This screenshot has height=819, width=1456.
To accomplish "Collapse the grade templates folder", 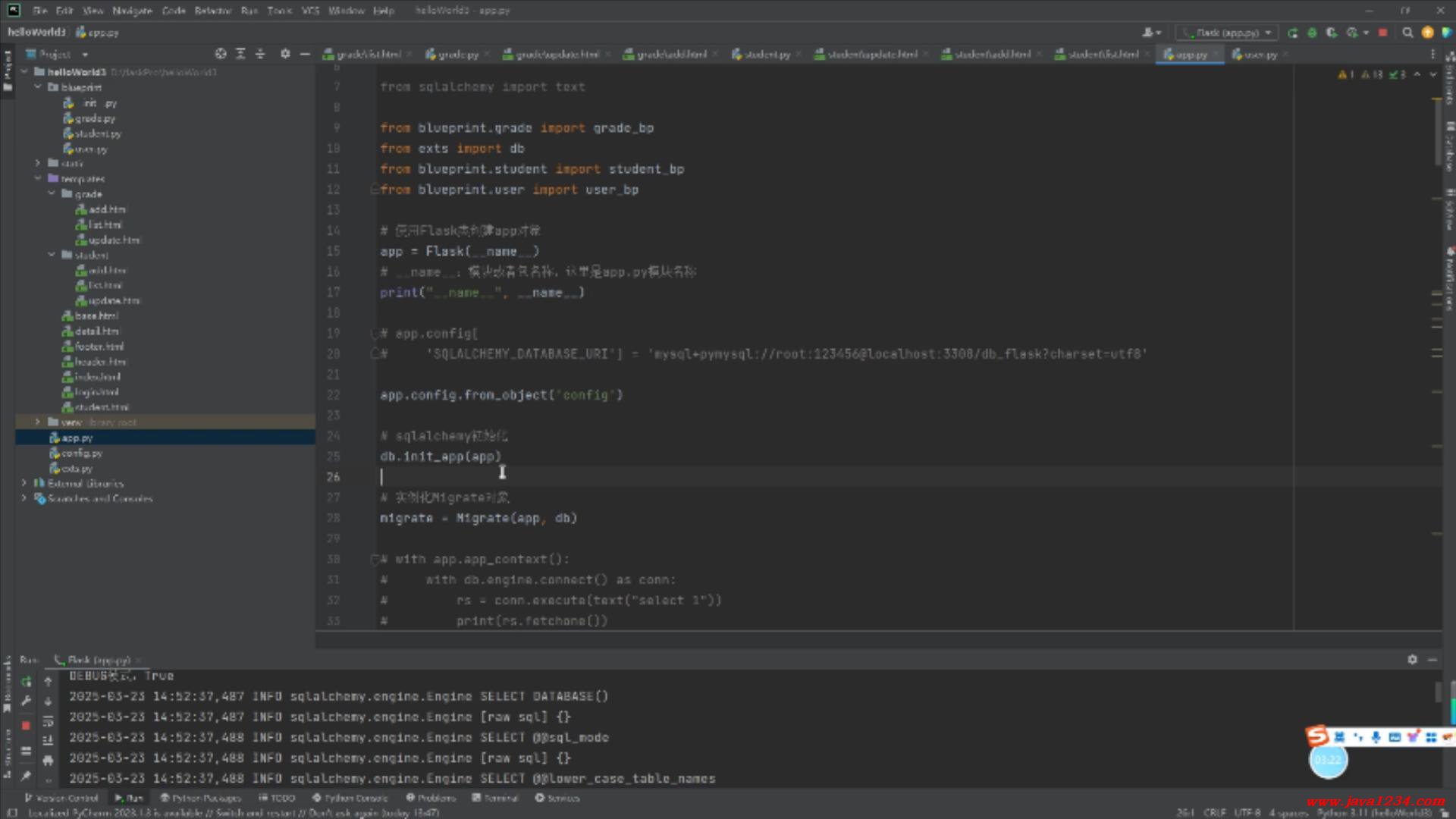I will (x=52, y=193).
